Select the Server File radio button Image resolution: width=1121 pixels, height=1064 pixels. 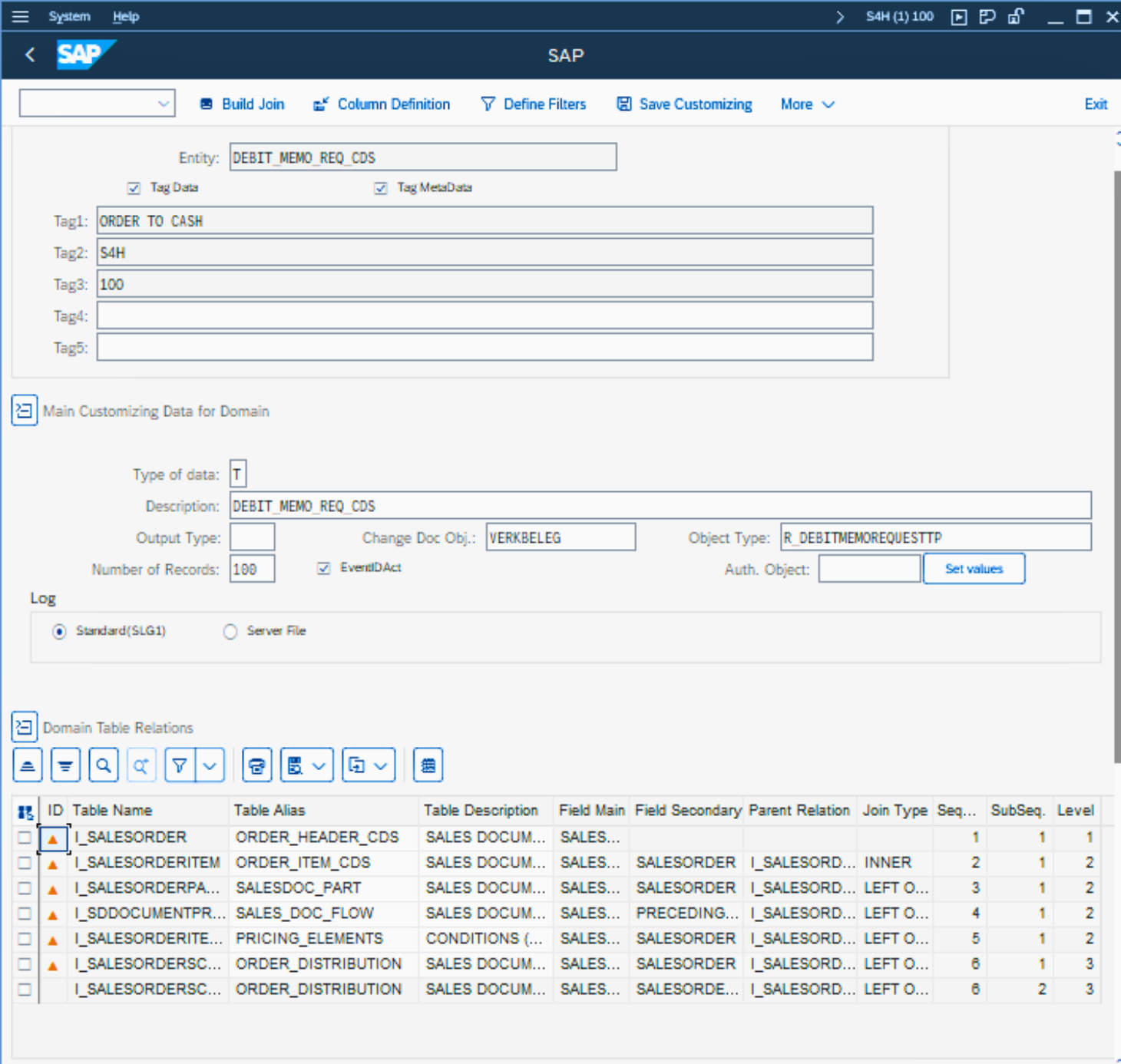click(230, 632)
